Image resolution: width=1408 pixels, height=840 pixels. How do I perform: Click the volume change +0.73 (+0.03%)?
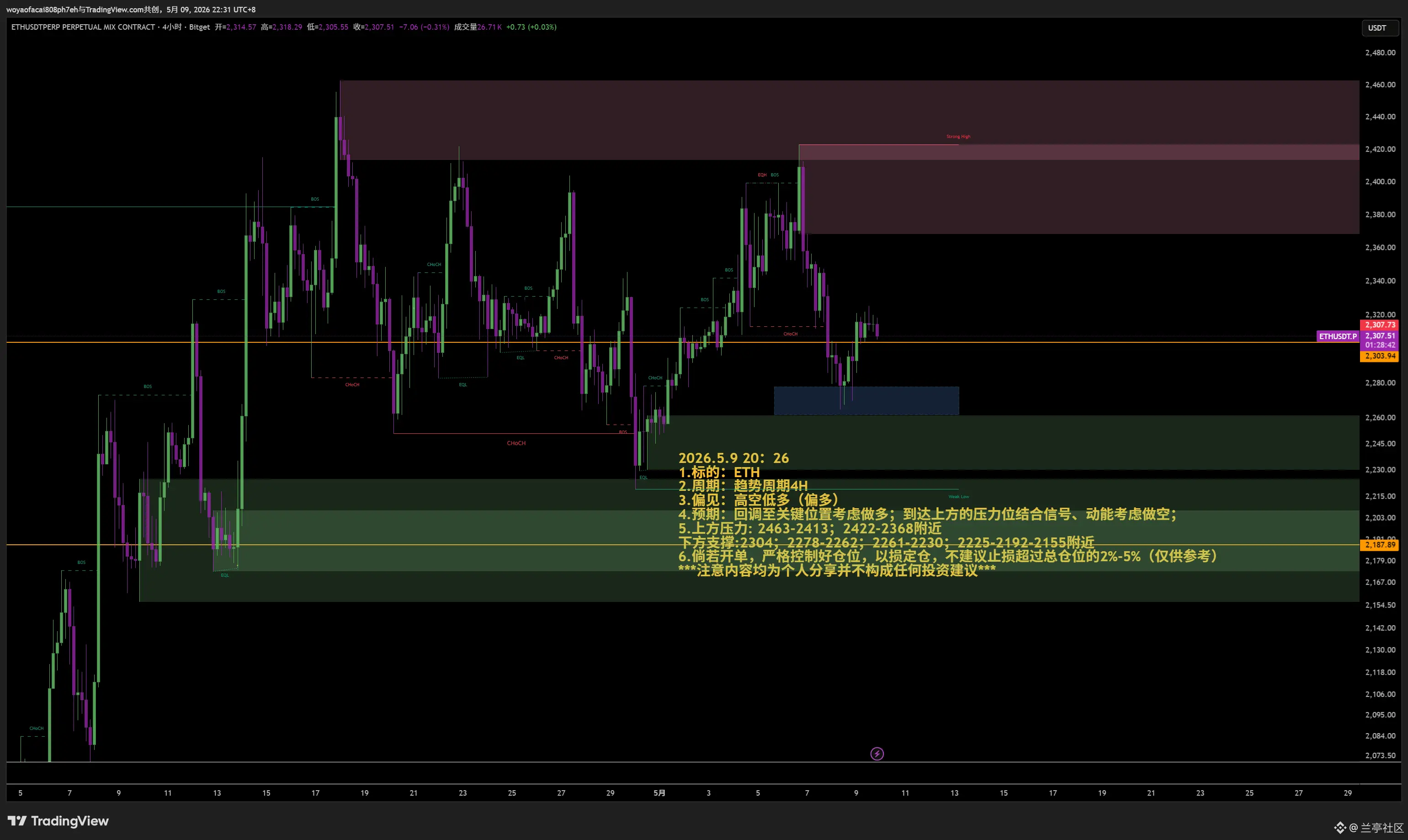[x=531, y=27]
